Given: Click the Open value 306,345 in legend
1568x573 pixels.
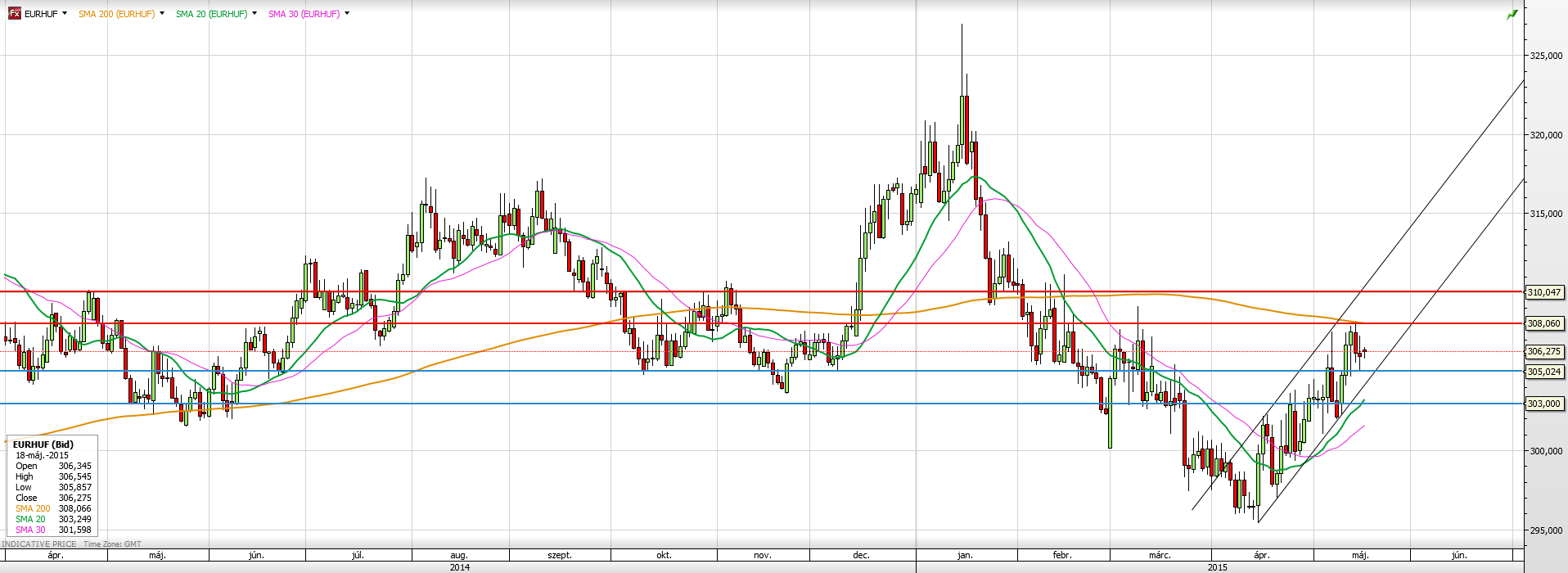Looking at the screenshot, I should [x=74, y=466].
